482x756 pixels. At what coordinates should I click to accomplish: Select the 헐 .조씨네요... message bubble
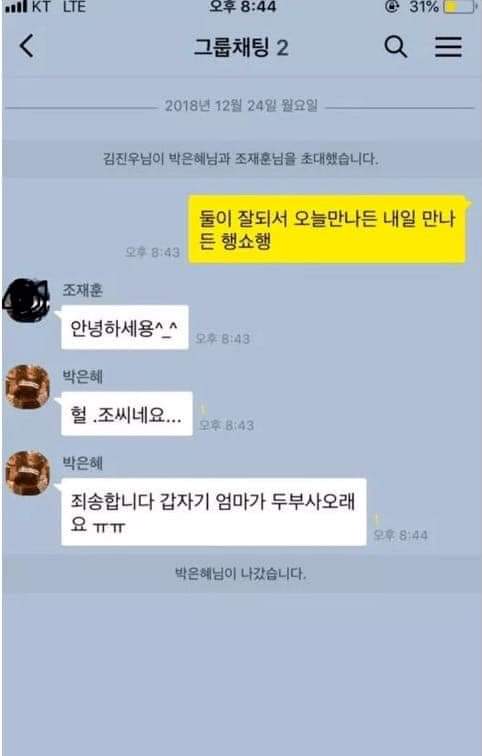(x=127, y=414)
